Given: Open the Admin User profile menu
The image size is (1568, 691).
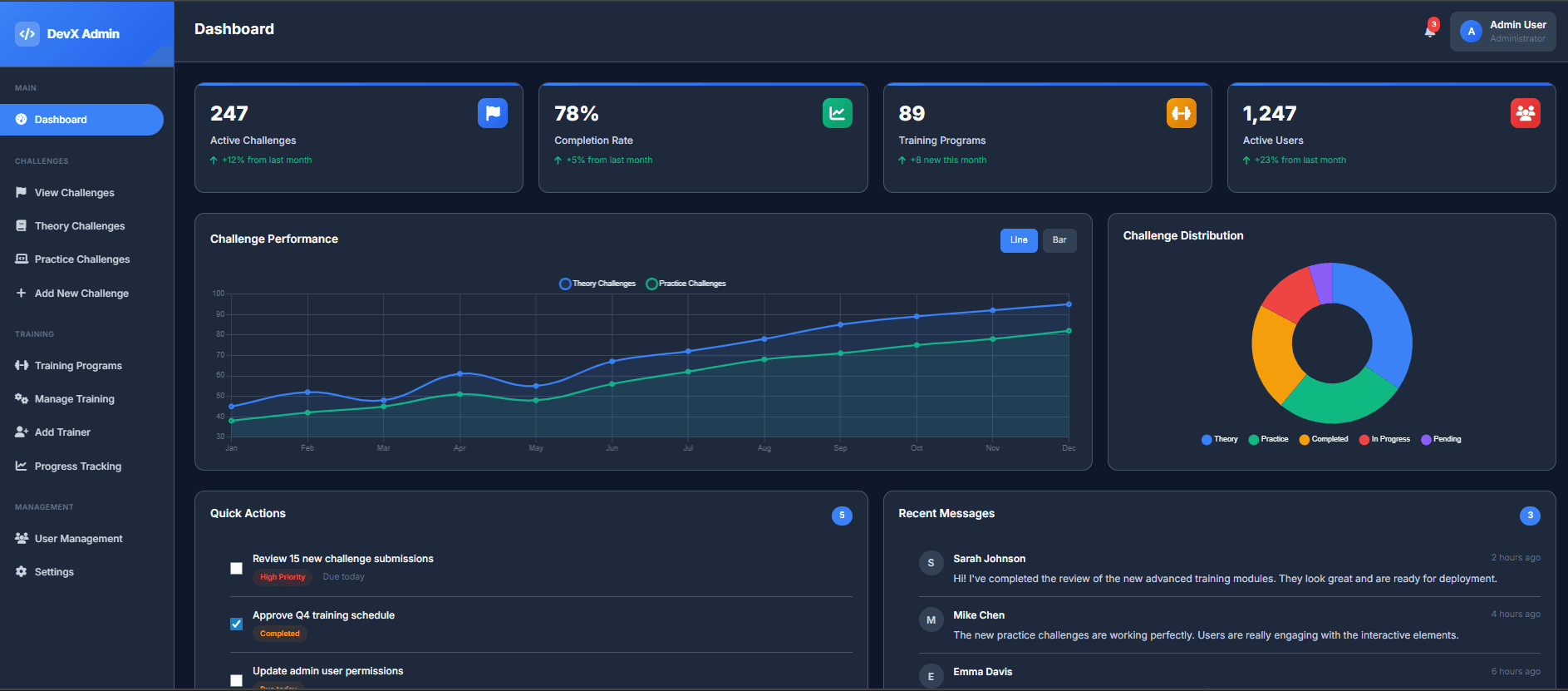Looking at the screenshot, I should coord(1502,32).
